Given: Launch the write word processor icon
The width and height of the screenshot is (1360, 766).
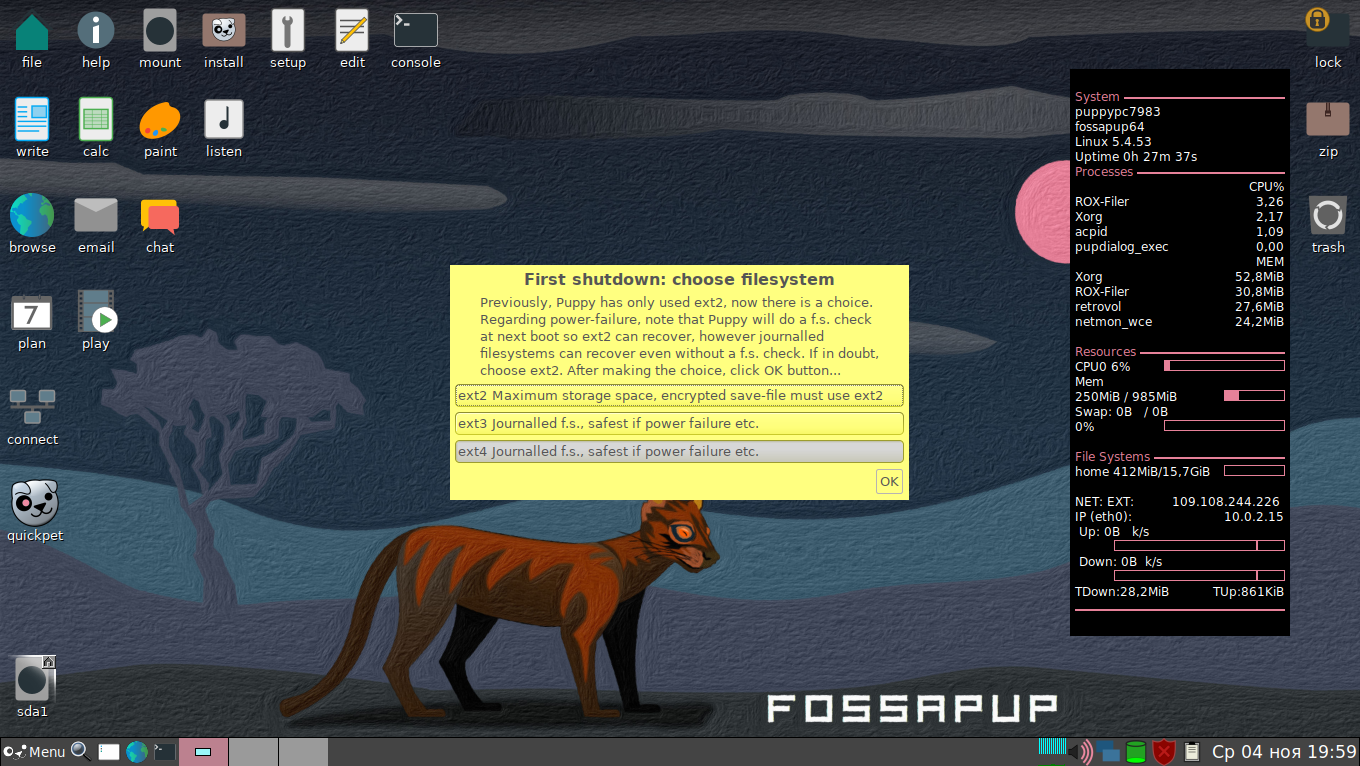Looking at the screenshot, I should [x=32, y=121].
